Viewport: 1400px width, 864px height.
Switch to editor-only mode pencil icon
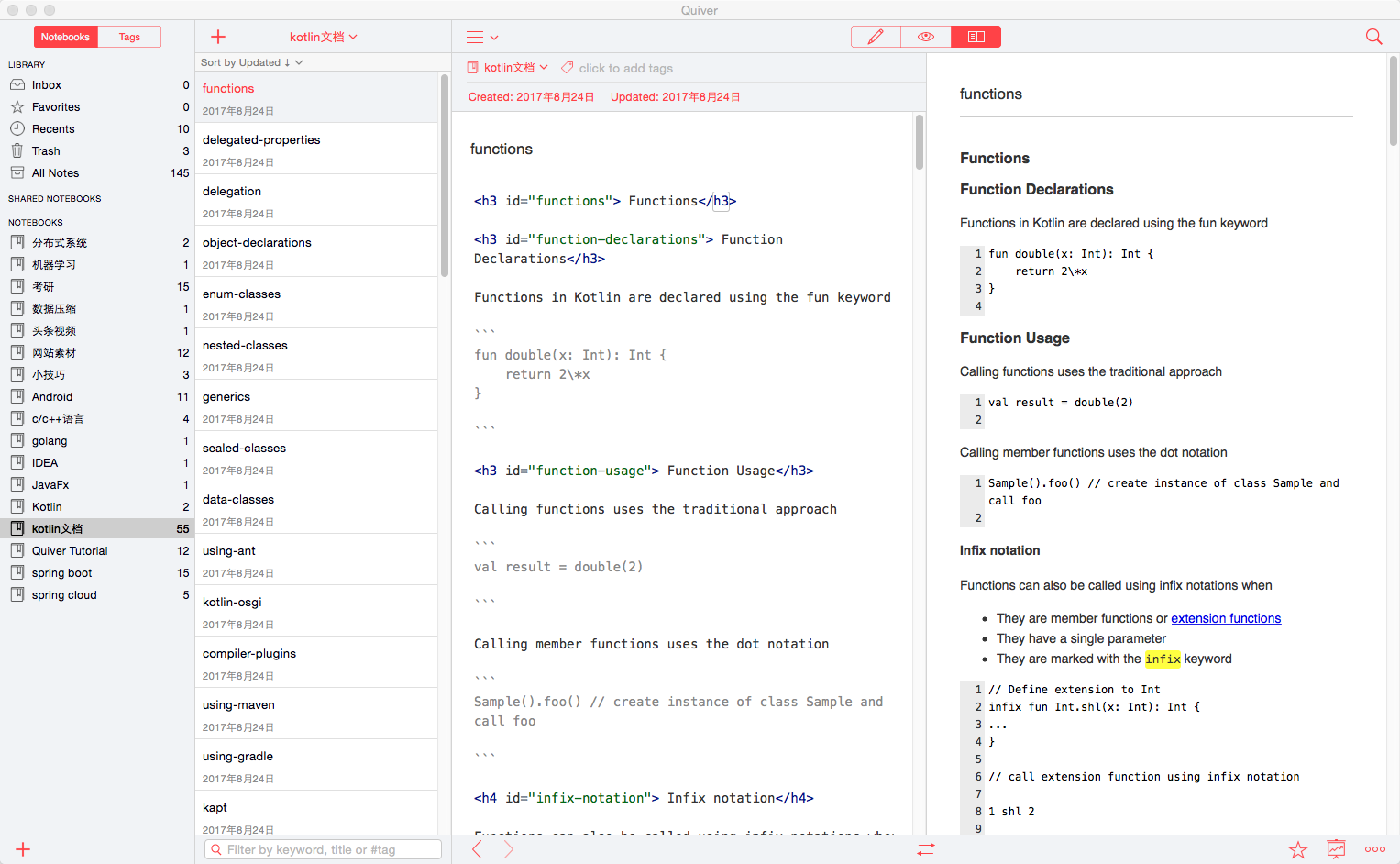876,37
